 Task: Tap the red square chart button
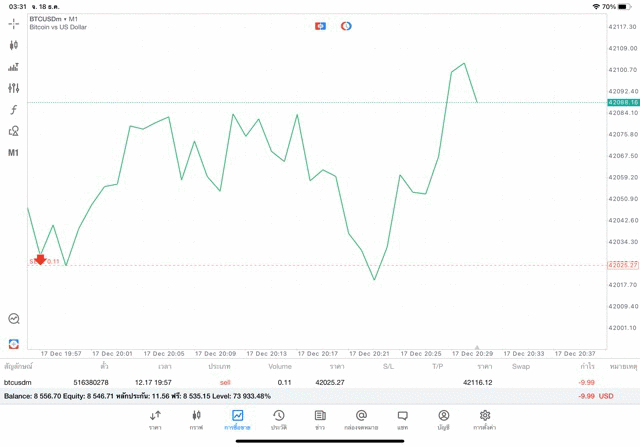pos(320,25)
